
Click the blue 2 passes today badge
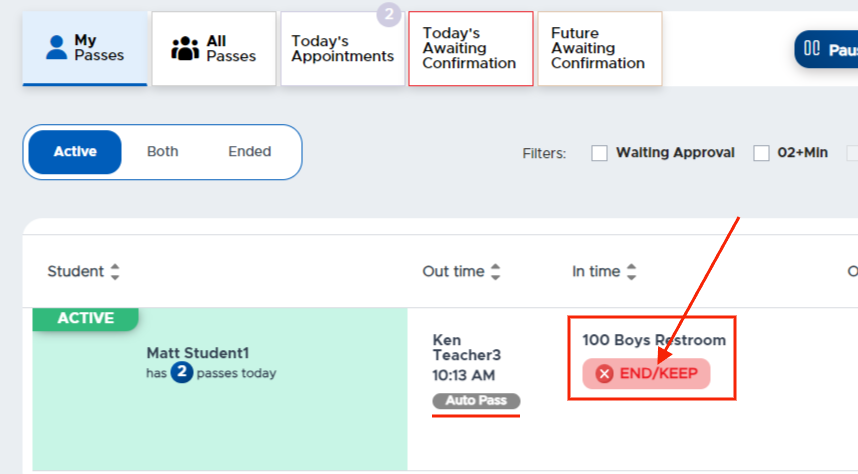tap(182, 373)
